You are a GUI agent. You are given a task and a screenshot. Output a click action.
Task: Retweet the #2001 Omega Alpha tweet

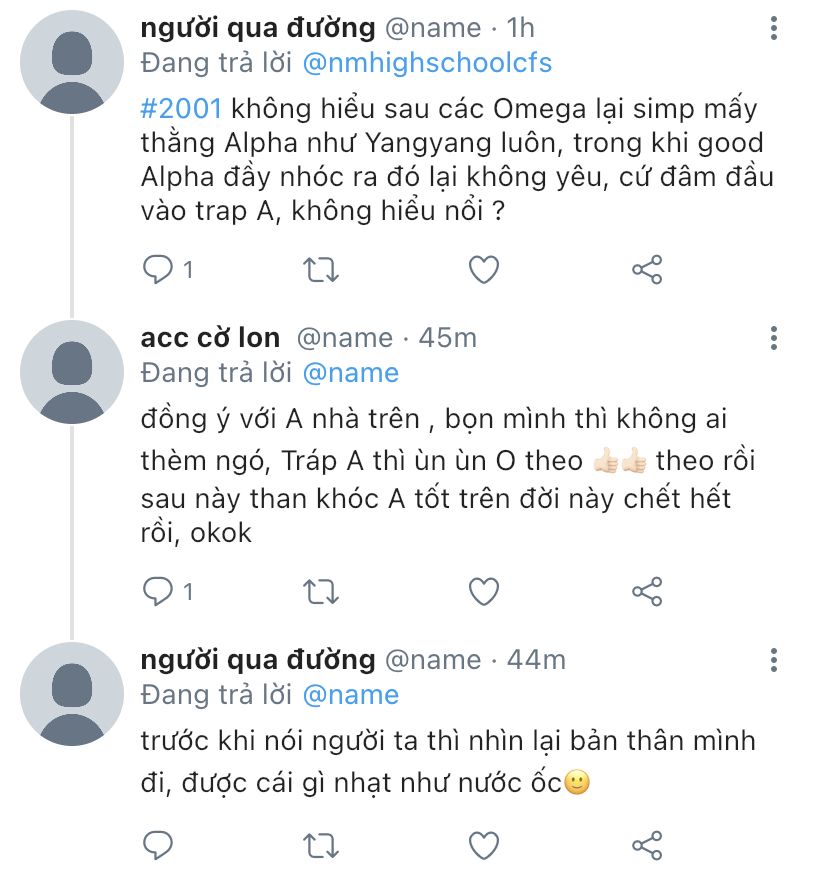pyautogui.click(x=321, y=270)
